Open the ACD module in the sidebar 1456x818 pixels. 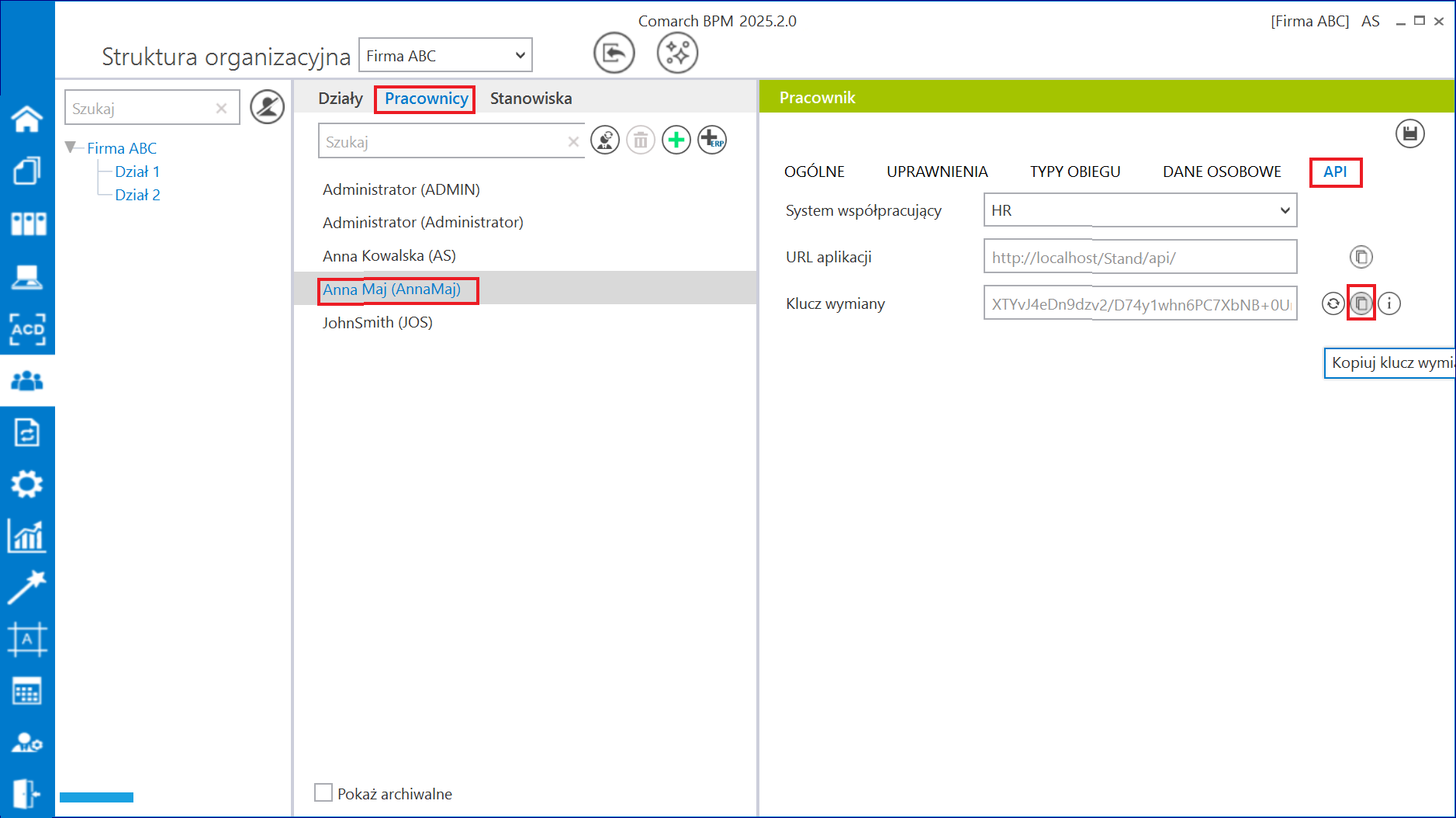point(27,329)
